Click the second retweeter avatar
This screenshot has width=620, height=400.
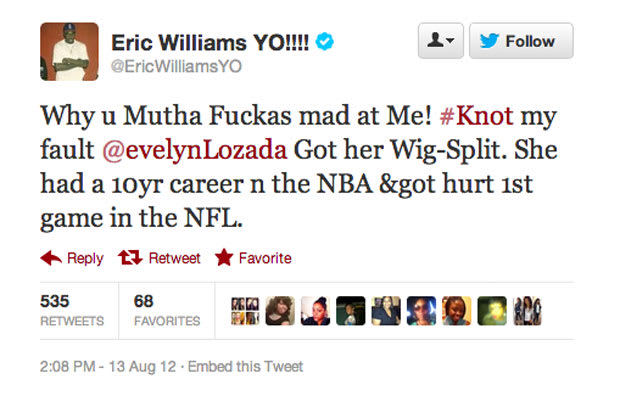[x=280, y=311]
